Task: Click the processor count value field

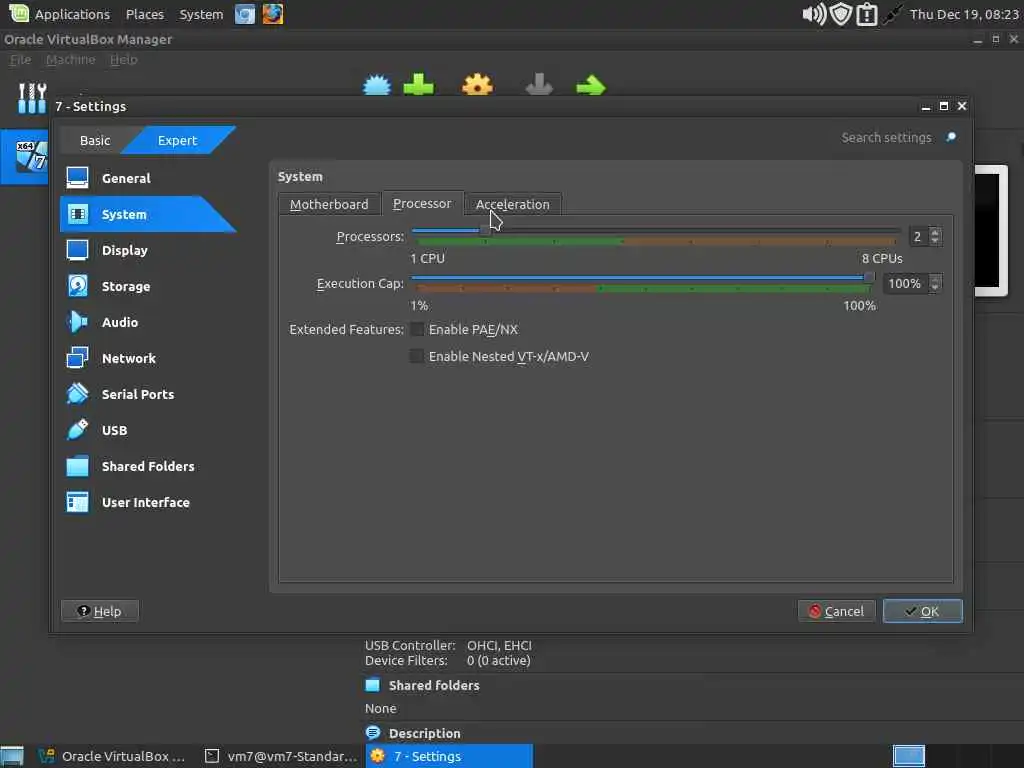Action: point(918,236)
